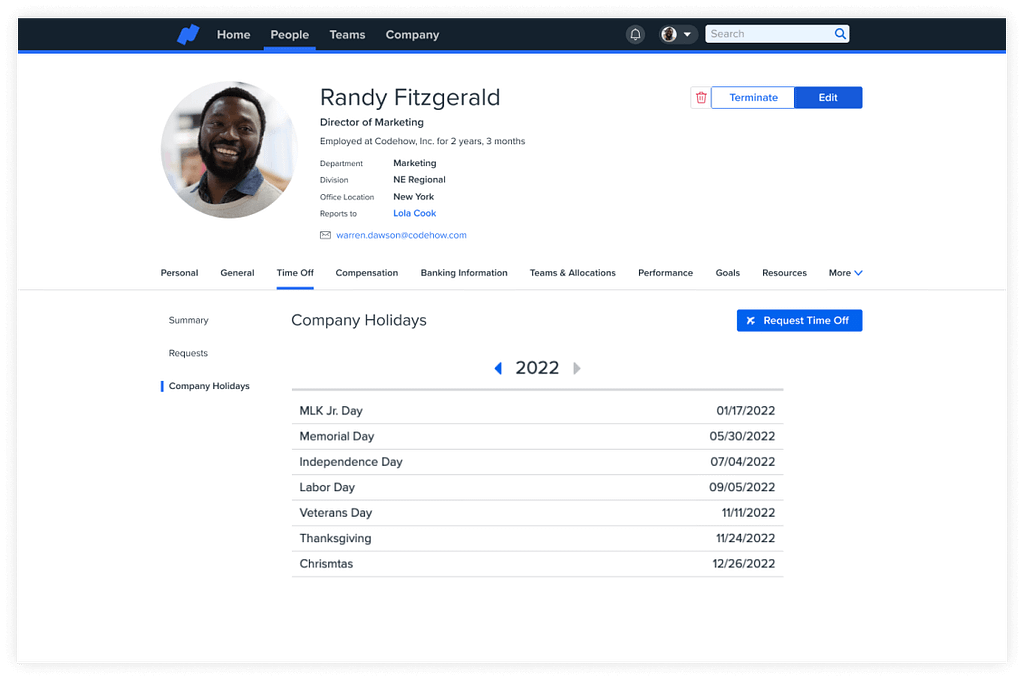Viewport: 1024px width, 680px height.
Task: Open Lola Cook's profile link
Action: (415, 213)
